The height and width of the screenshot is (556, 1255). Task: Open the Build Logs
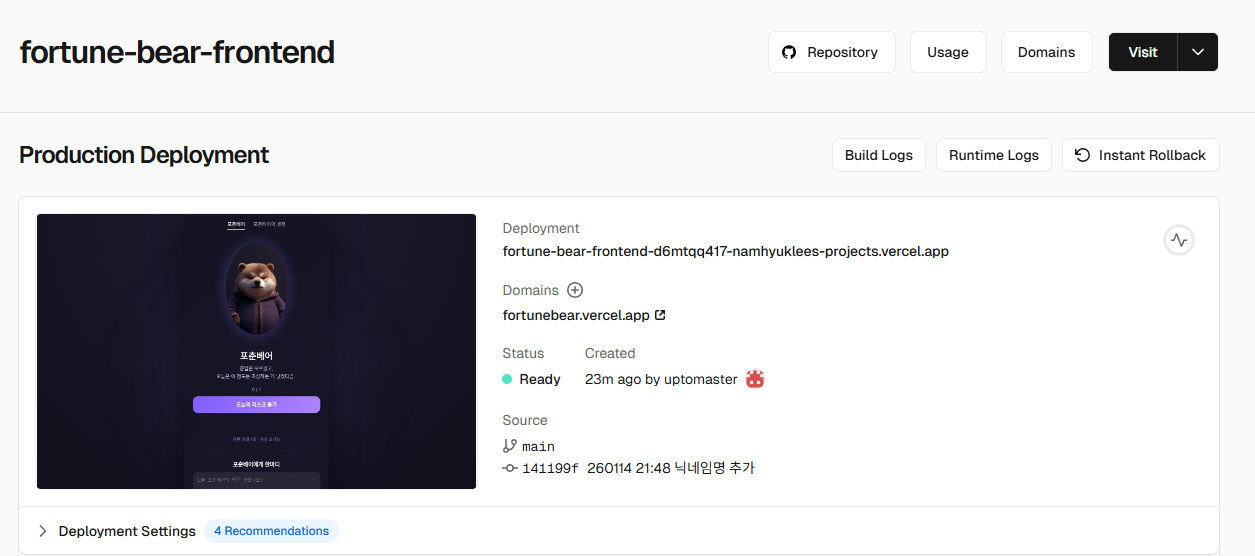(878, 155)
